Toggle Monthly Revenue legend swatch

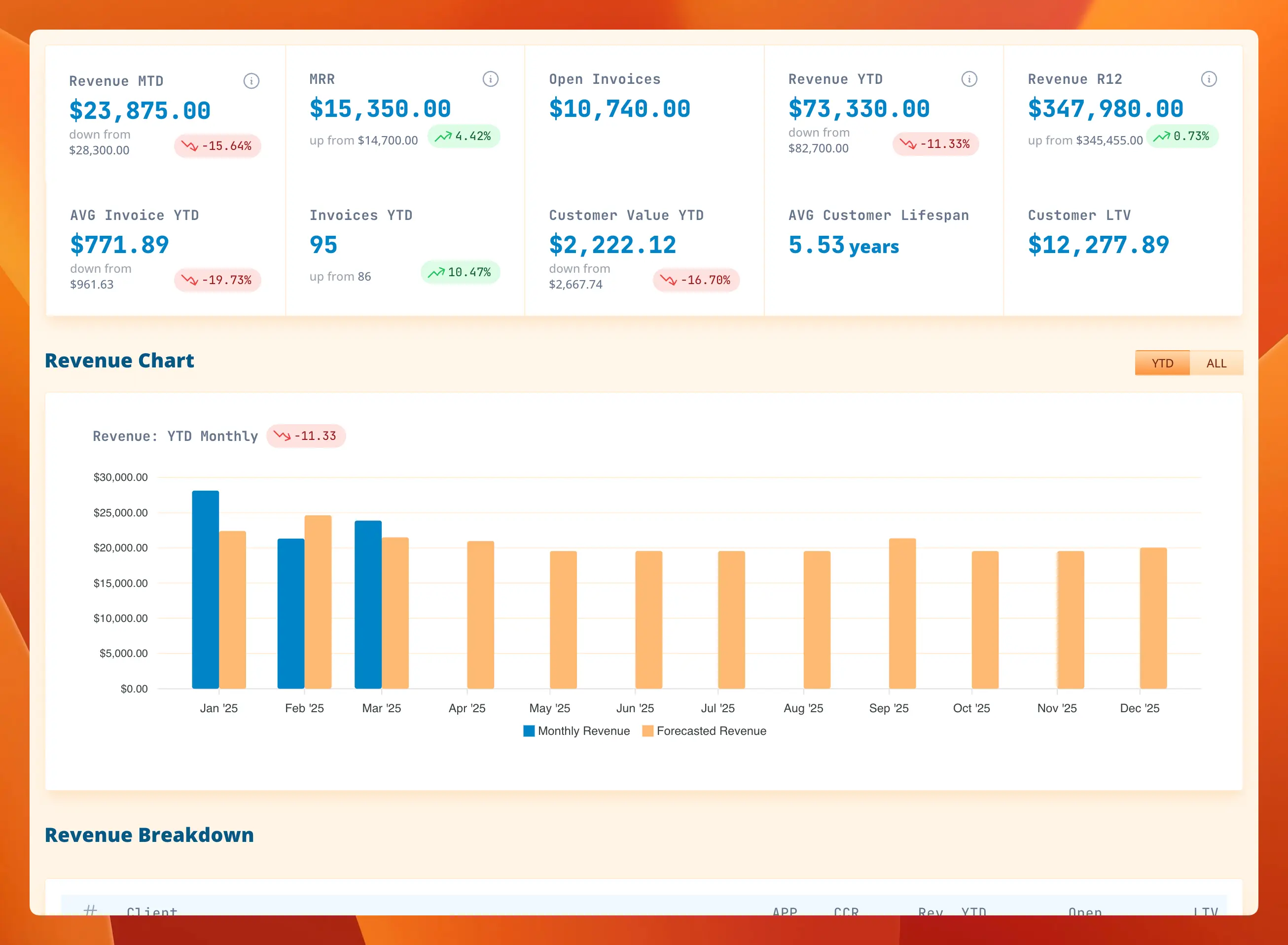point(529,730)
